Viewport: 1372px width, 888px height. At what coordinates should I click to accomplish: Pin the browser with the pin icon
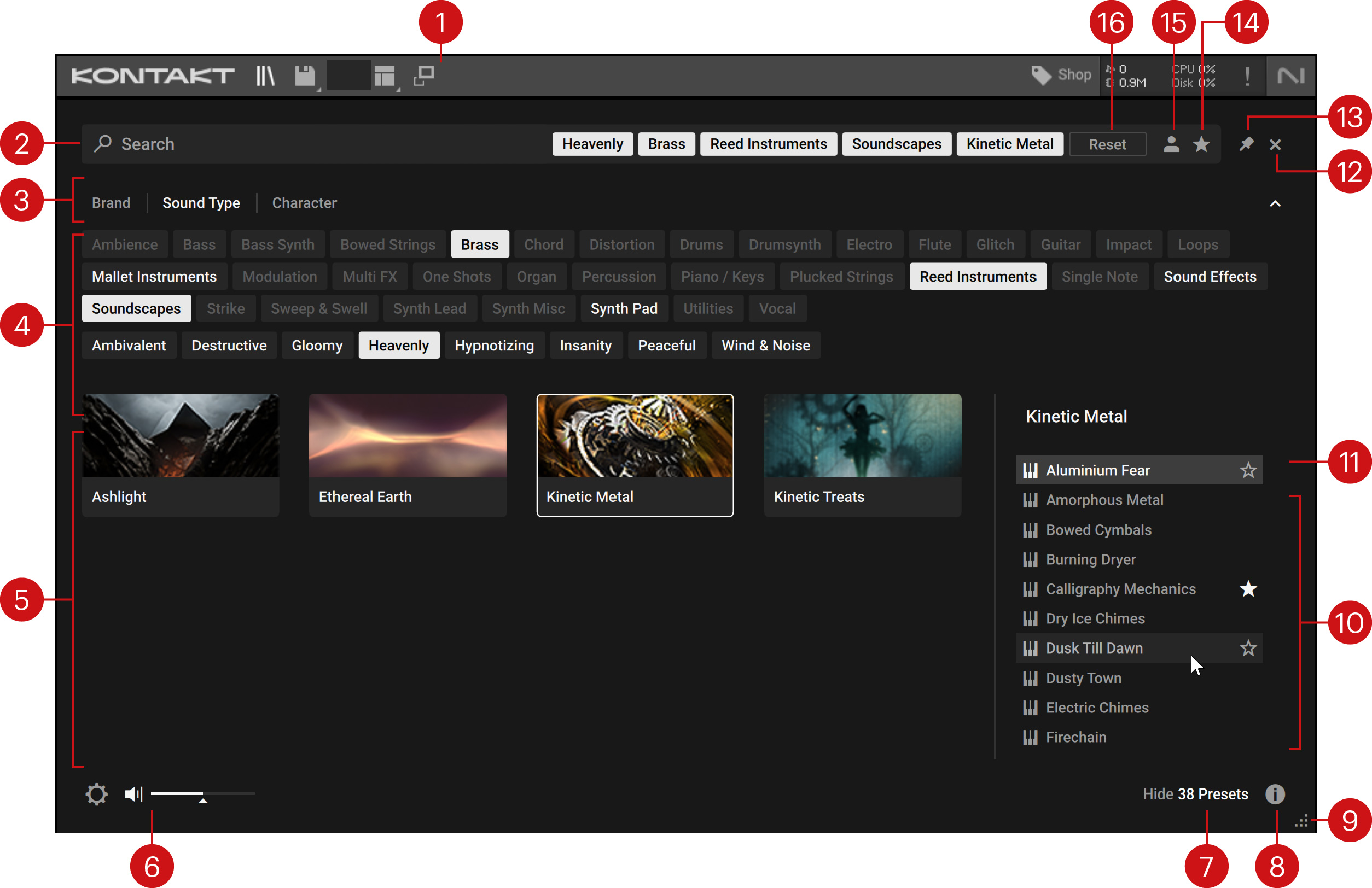pyautogui.click(x=1246, y=144)
